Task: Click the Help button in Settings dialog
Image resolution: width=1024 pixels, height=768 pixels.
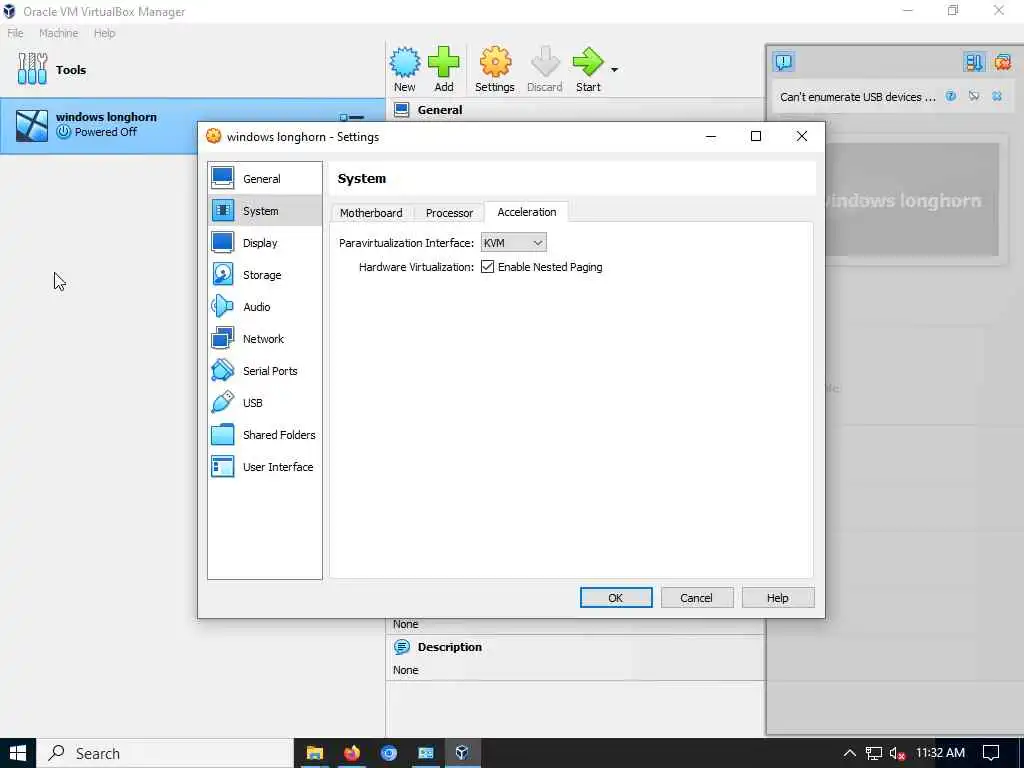Action: coord(778,598)
